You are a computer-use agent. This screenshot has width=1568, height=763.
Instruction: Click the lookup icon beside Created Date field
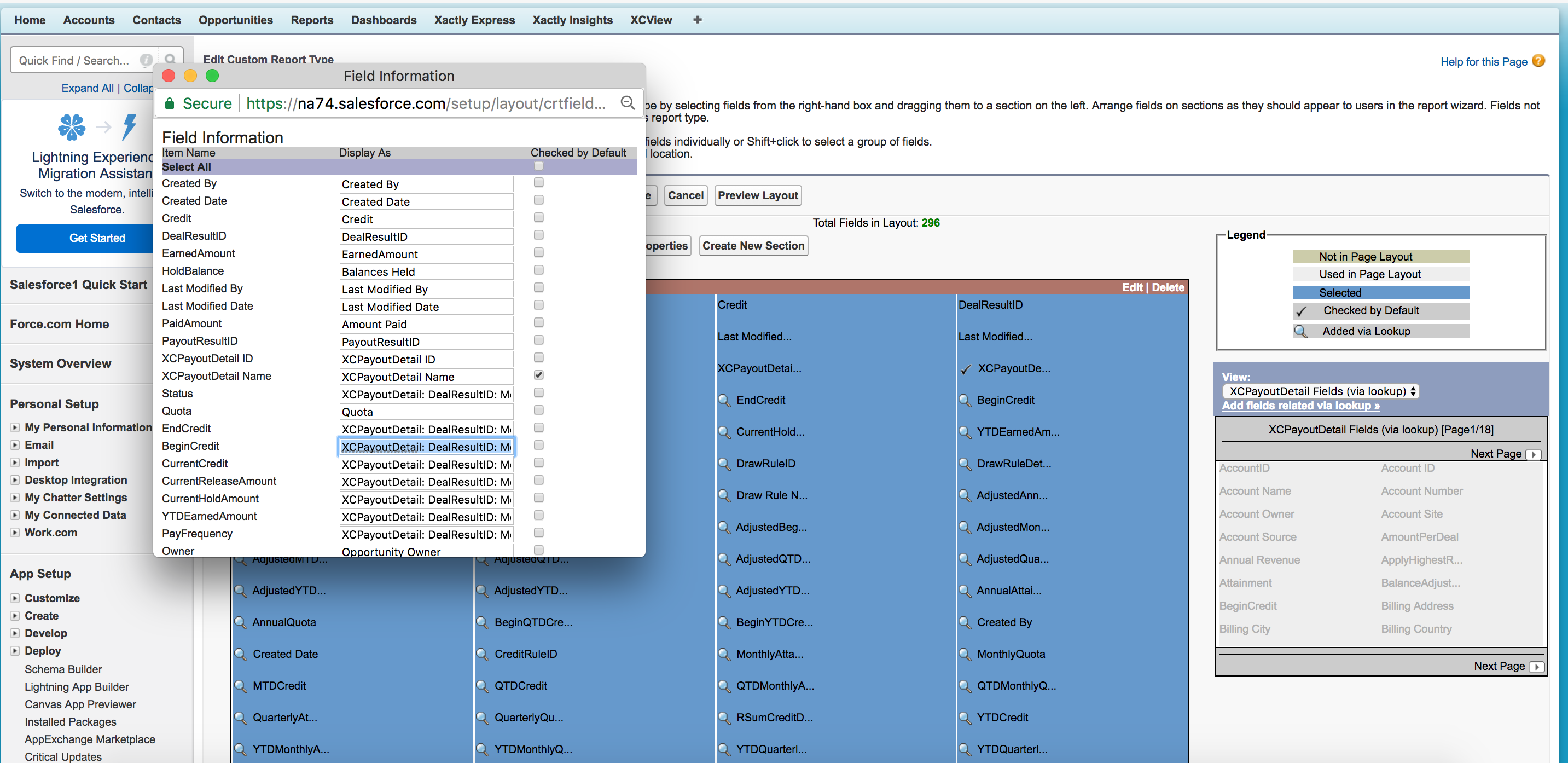[x=241, y=655]
